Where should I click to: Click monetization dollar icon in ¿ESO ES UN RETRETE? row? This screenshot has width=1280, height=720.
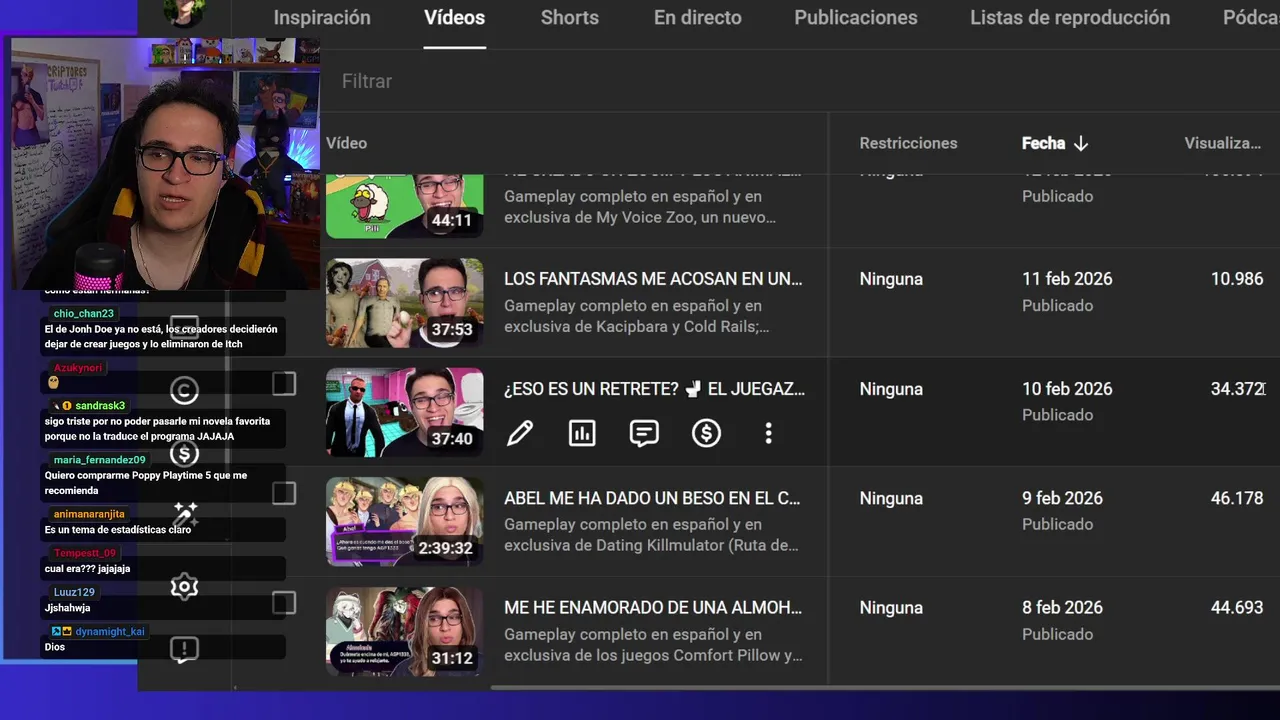pos(706,433)
